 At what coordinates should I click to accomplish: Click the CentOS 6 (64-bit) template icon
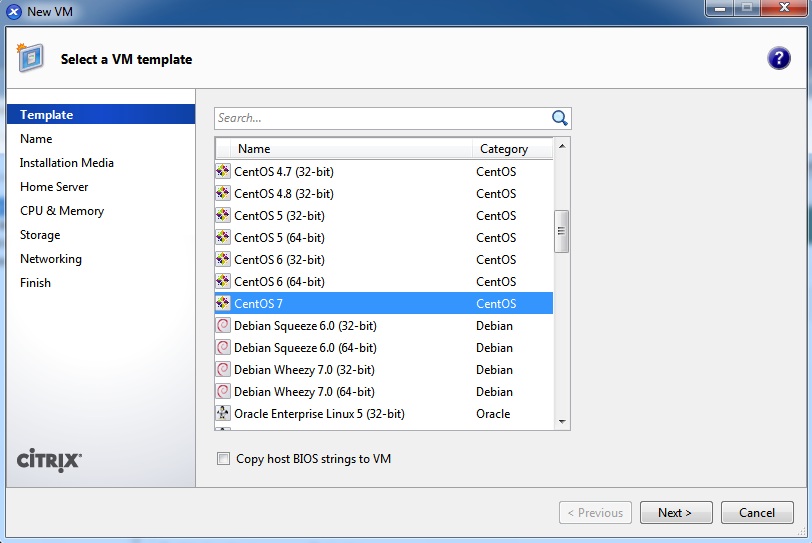(x=223, y=281)
